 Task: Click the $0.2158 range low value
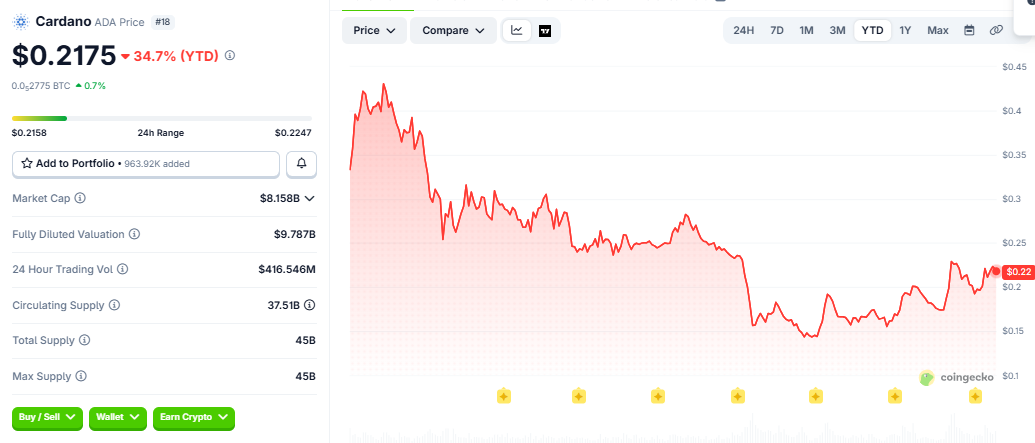tap(29, 133)
